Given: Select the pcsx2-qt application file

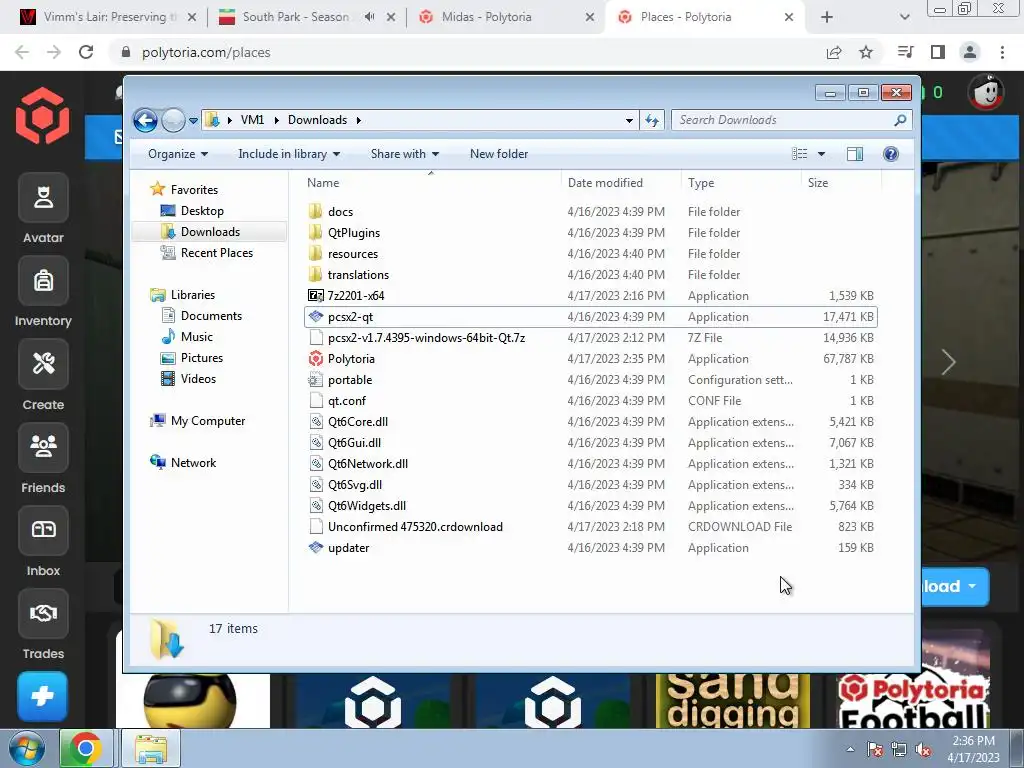Looking at the screenshot, I should (x=591, y=317).
